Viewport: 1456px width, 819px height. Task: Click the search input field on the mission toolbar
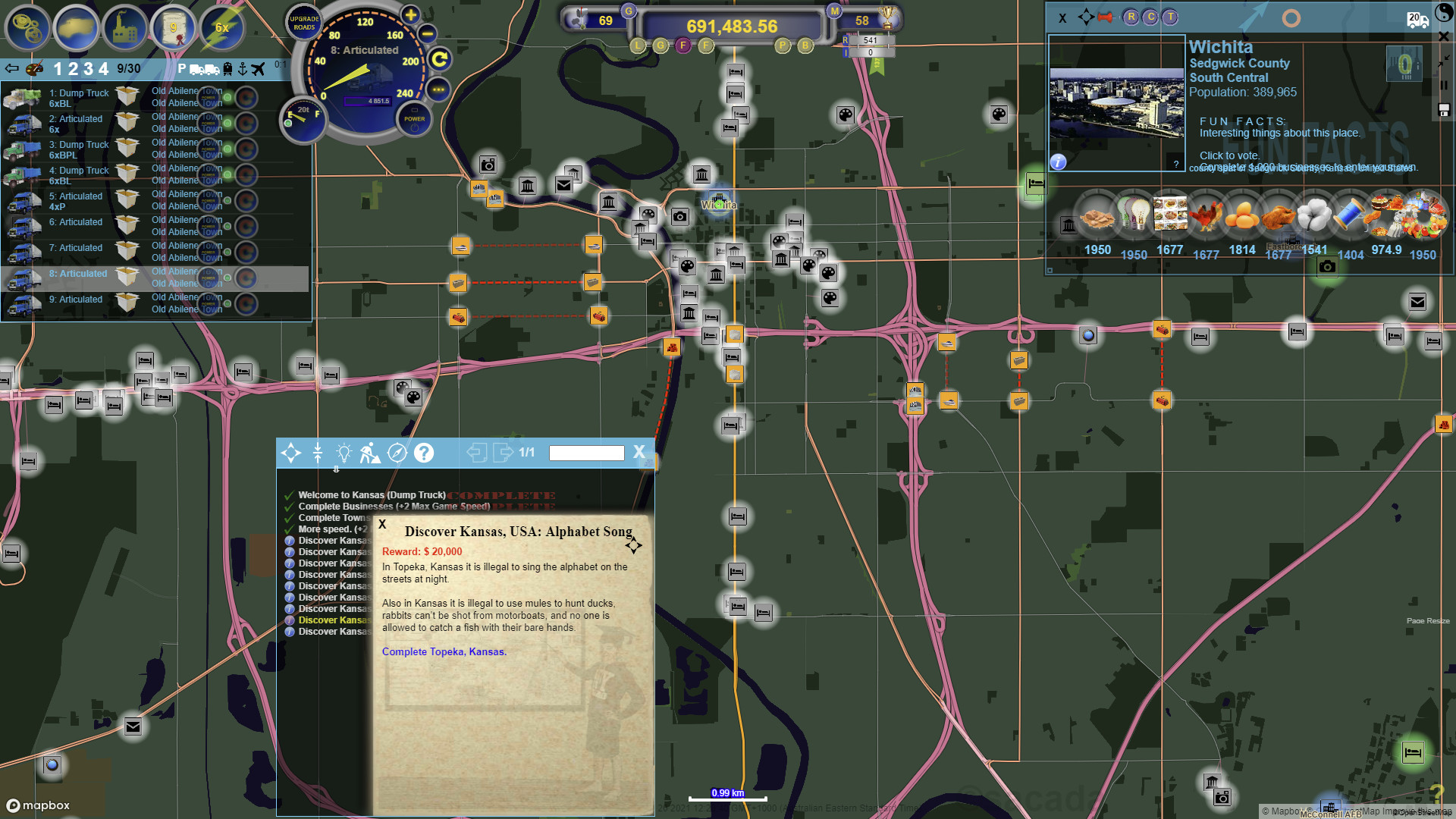pos(586,453)
